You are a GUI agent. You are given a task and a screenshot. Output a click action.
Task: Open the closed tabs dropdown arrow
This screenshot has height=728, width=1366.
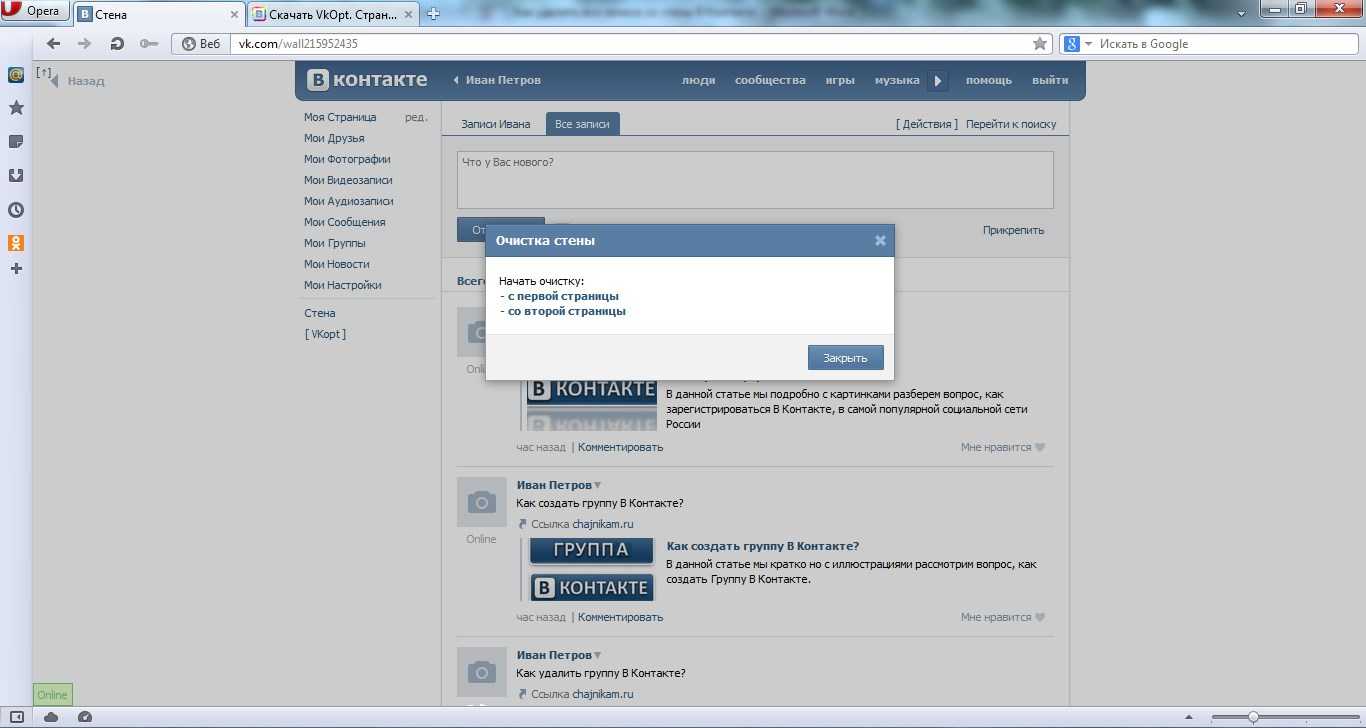[1241, 13]
